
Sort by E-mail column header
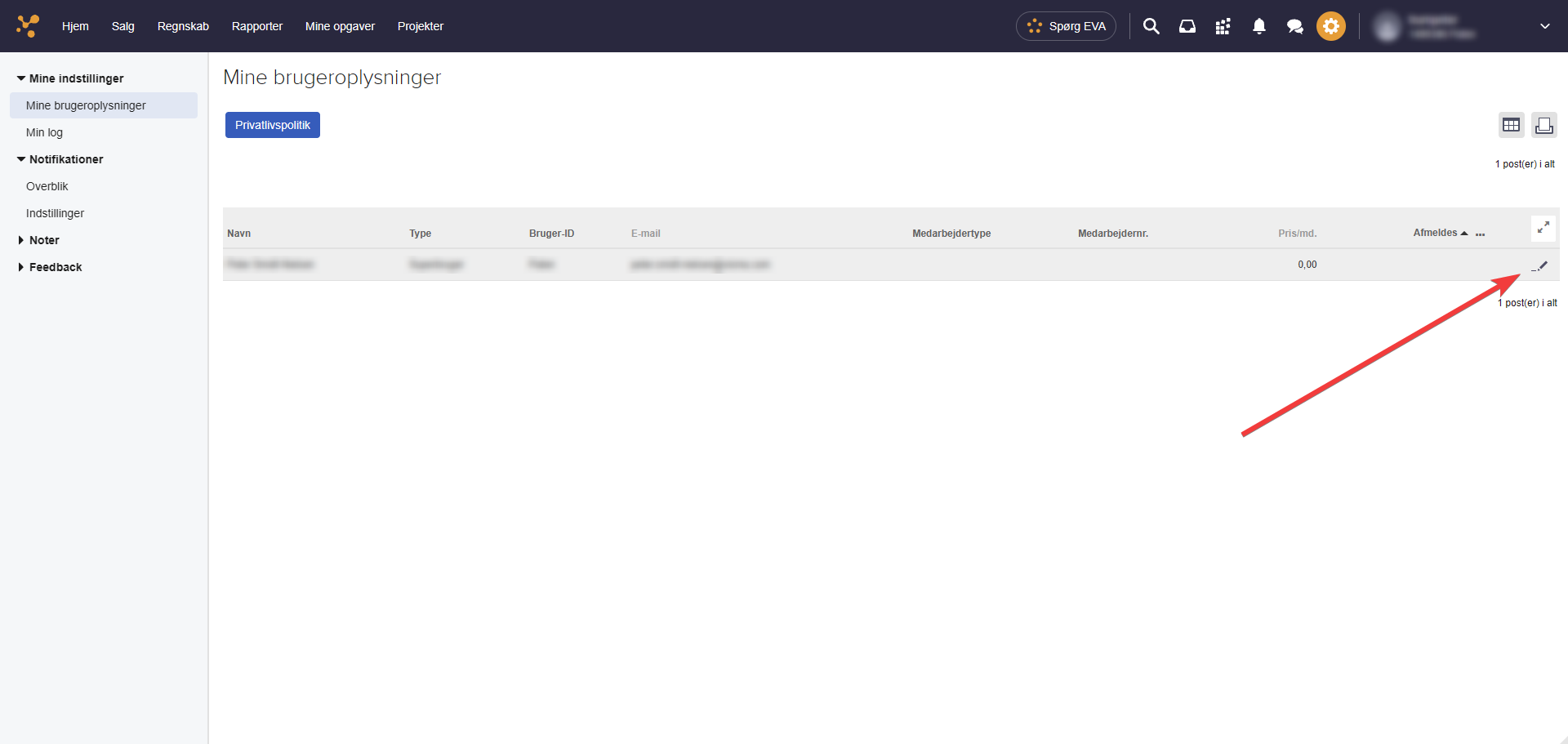point(645,234)
